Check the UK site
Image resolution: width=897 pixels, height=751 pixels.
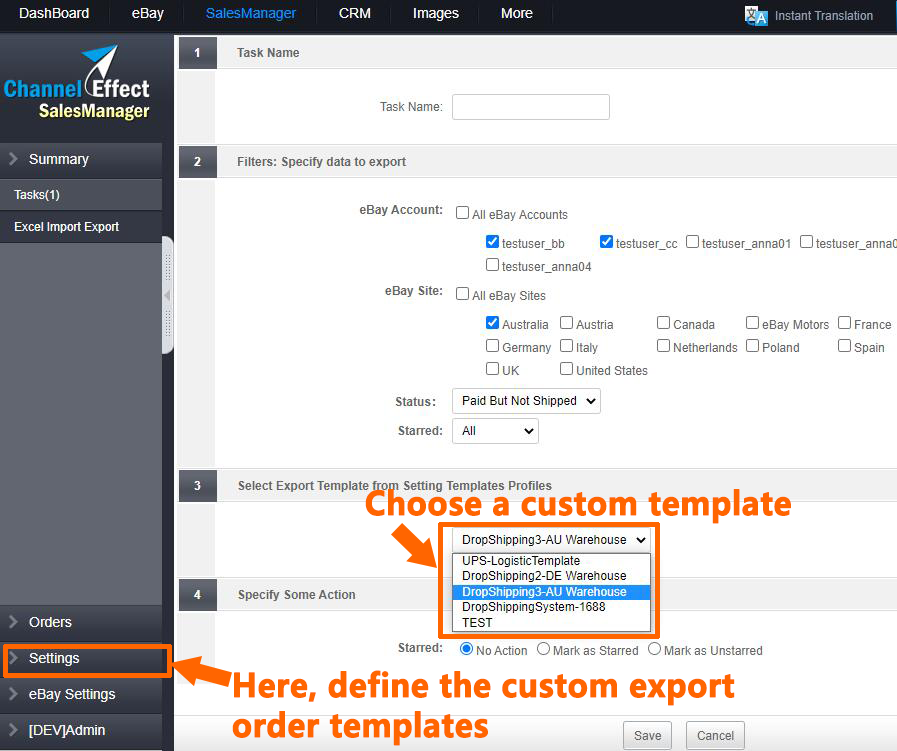point(492,369)
